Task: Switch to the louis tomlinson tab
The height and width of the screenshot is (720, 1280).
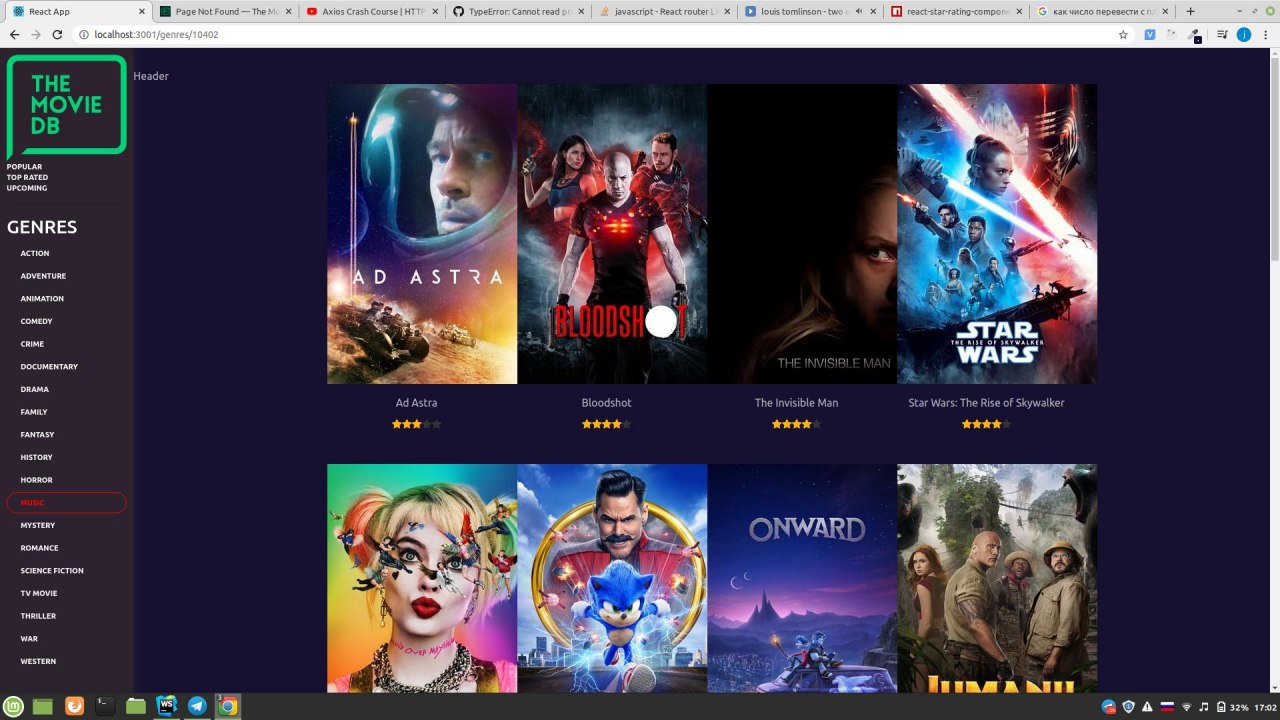Action: [808, 12]
